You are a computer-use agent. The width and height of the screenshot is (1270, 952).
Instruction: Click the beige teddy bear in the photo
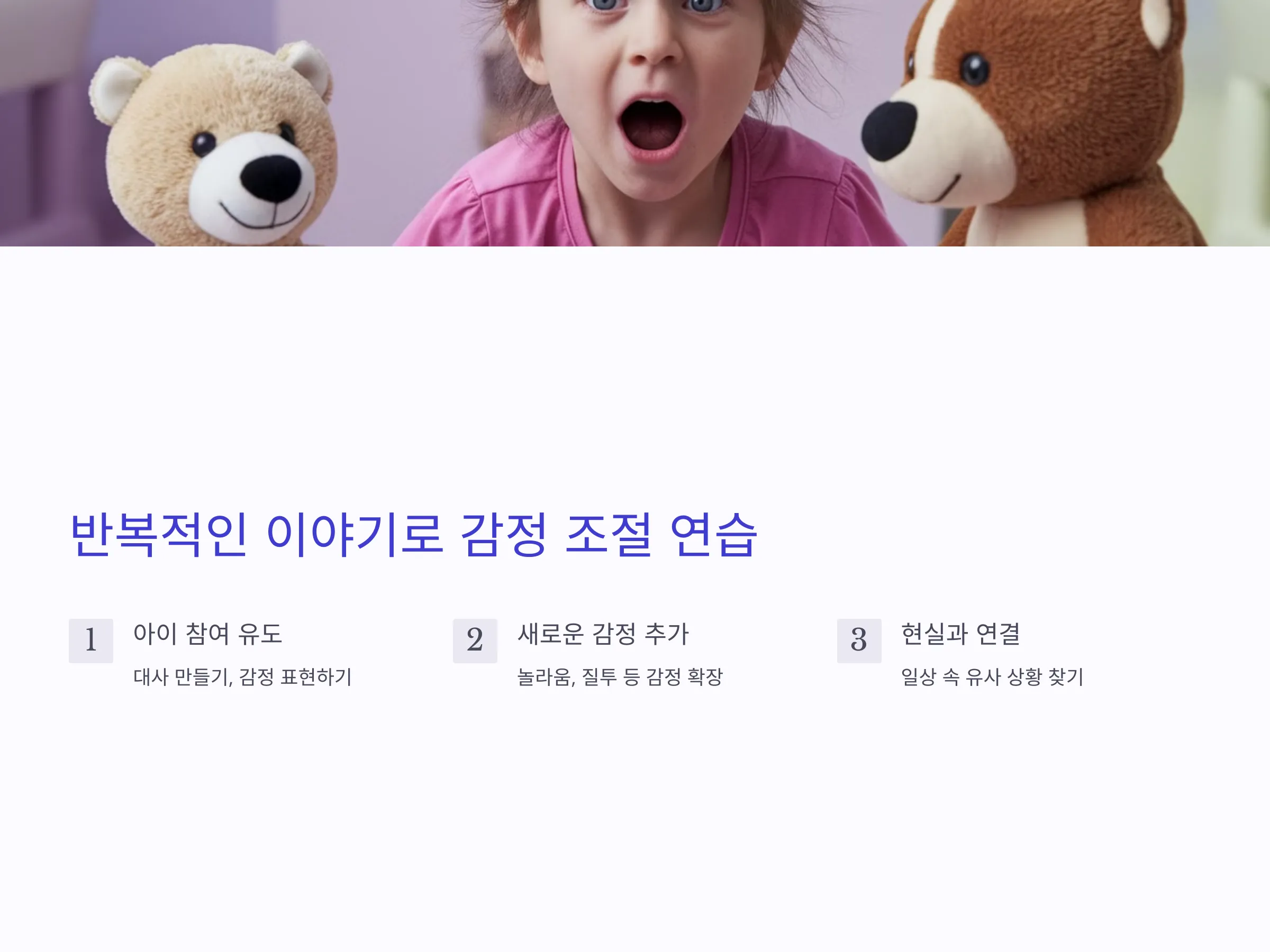coord(218,143)
